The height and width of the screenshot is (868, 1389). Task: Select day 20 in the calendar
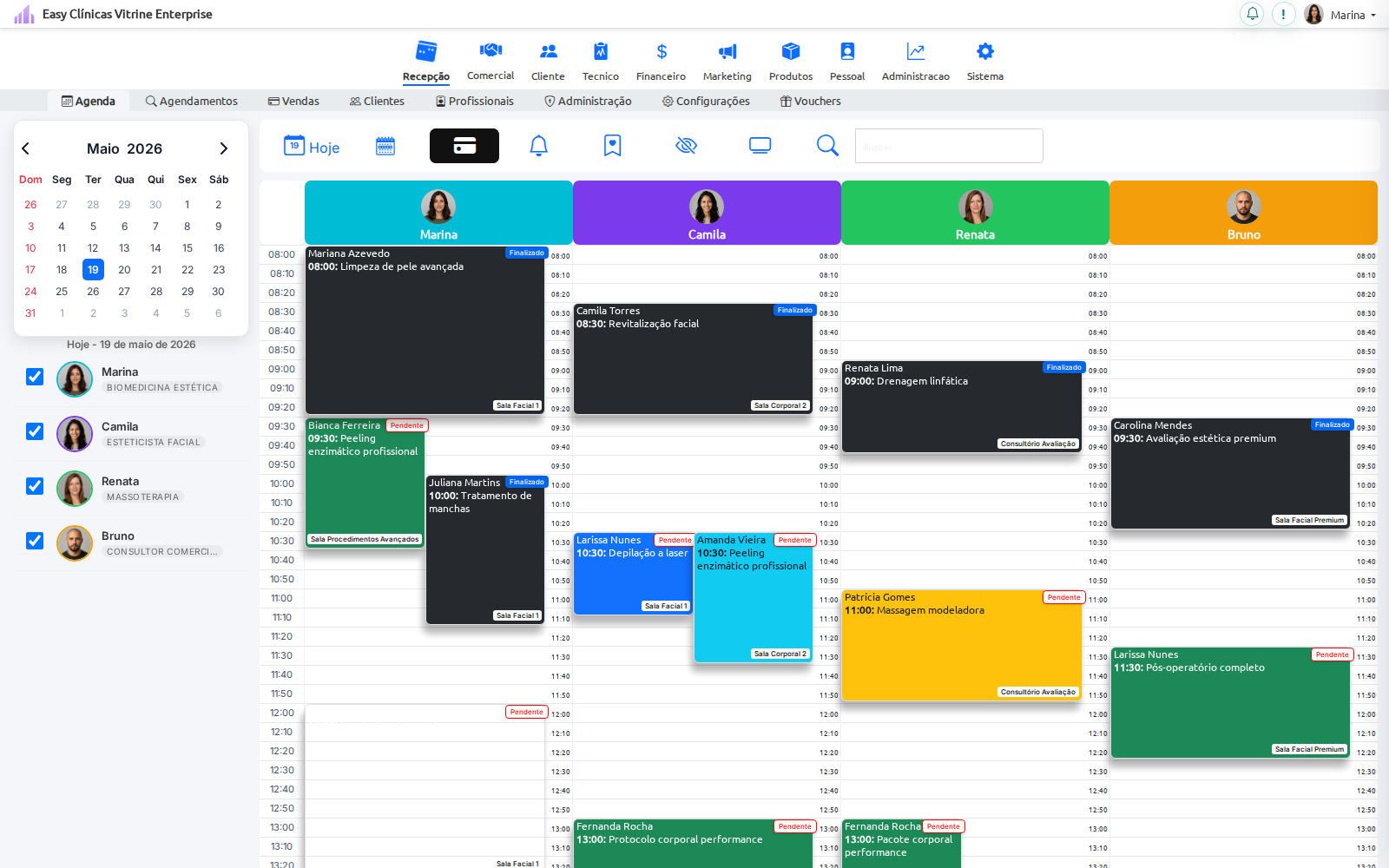[124, 270]
